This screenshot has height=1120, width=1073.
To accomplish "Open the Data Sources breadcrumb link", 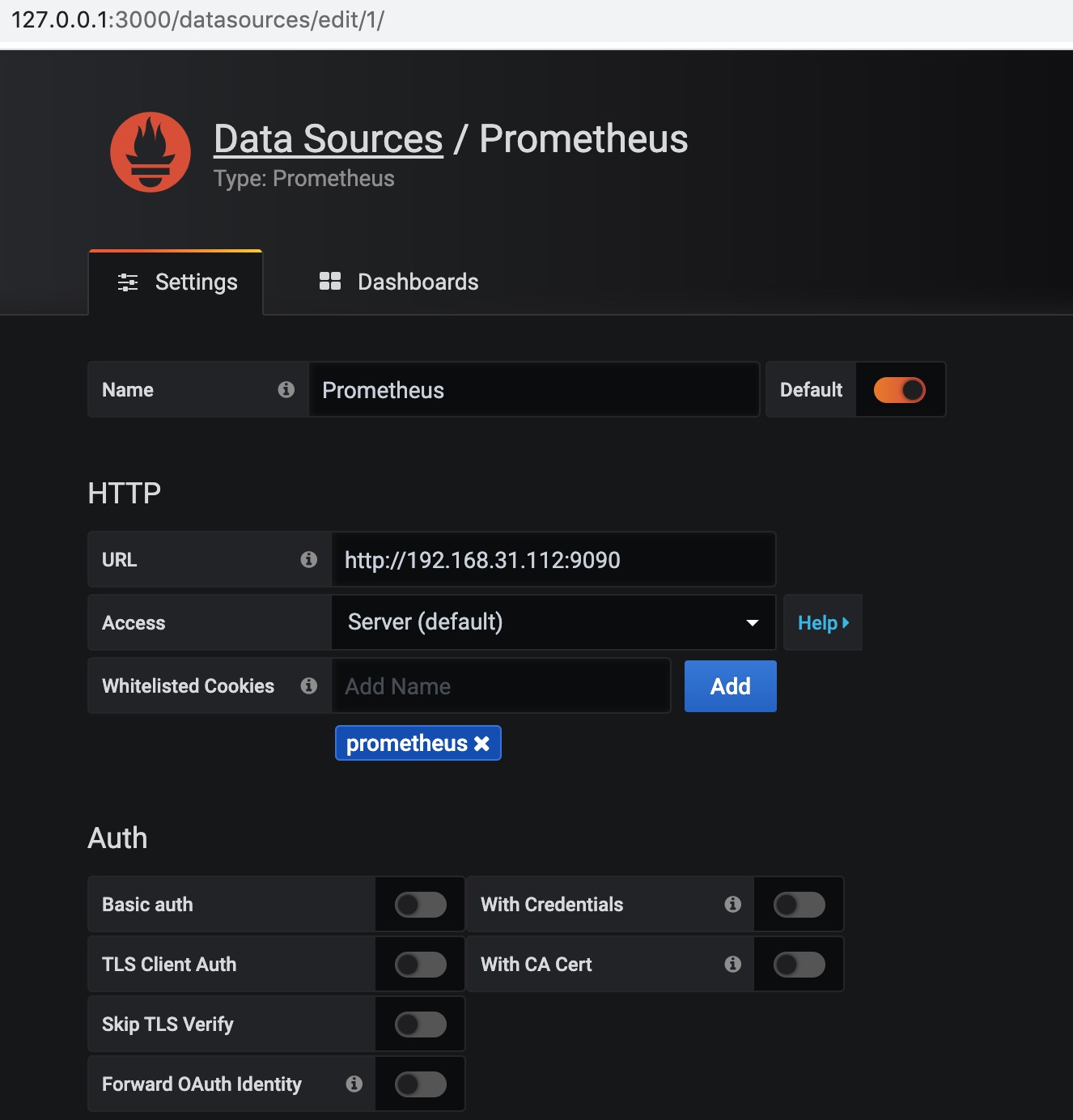I will tap(329, 139).
